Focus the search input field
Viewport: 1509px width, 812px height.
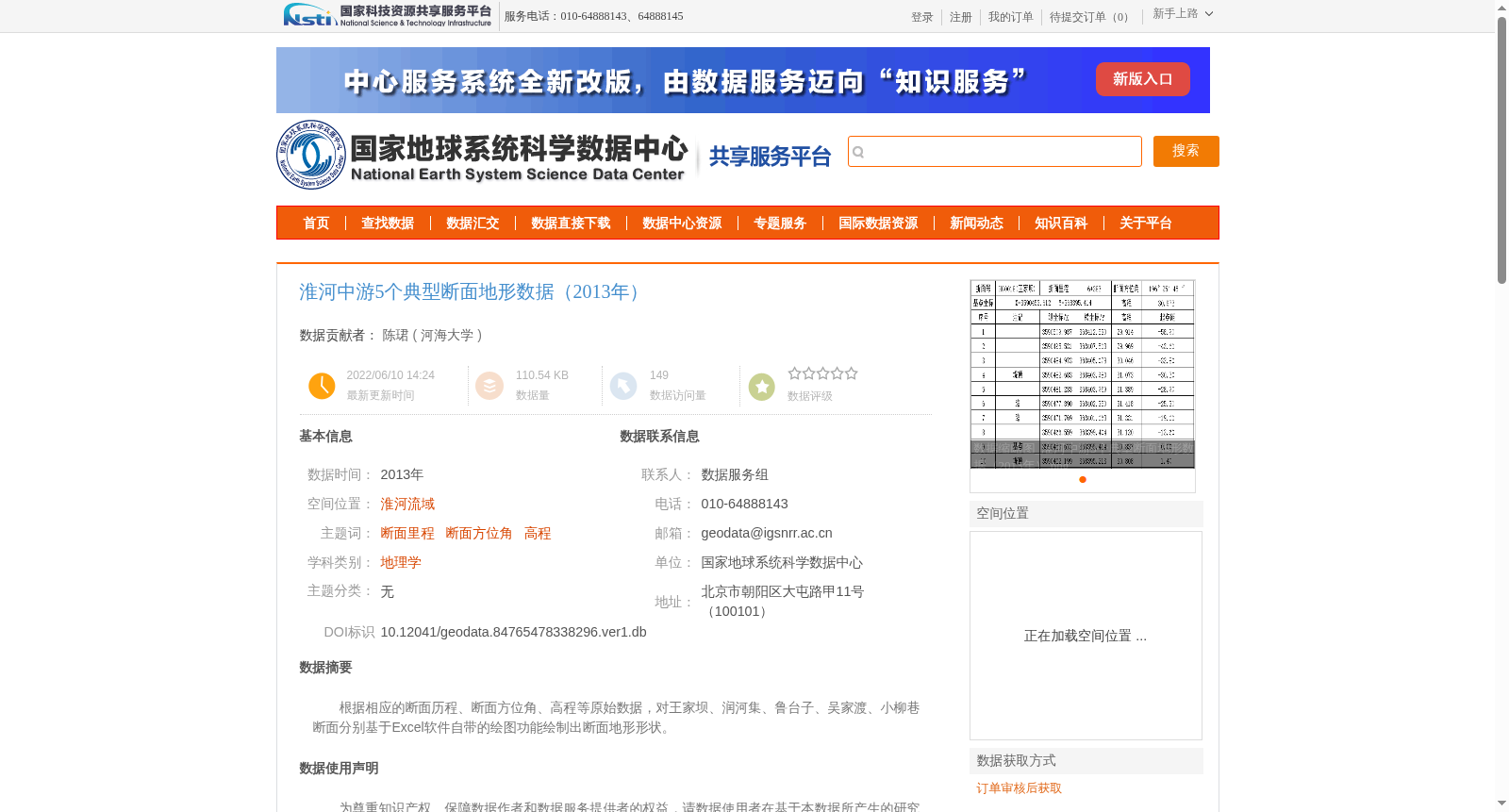point(995,152)
